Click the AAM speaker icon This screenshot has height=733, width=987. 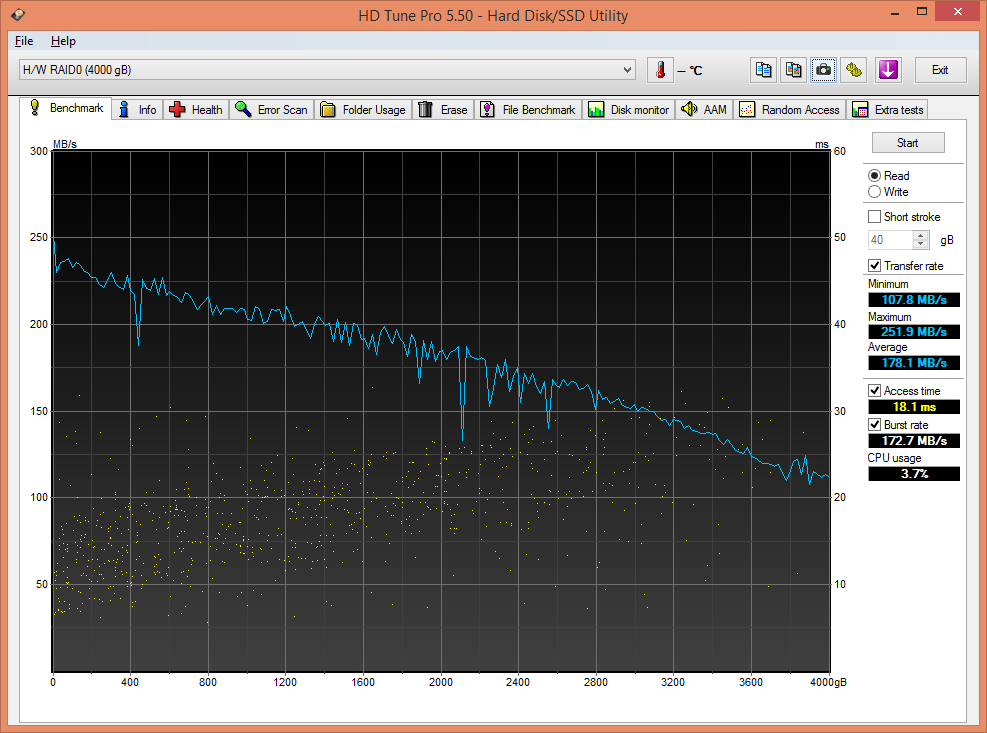coord(689,109)
